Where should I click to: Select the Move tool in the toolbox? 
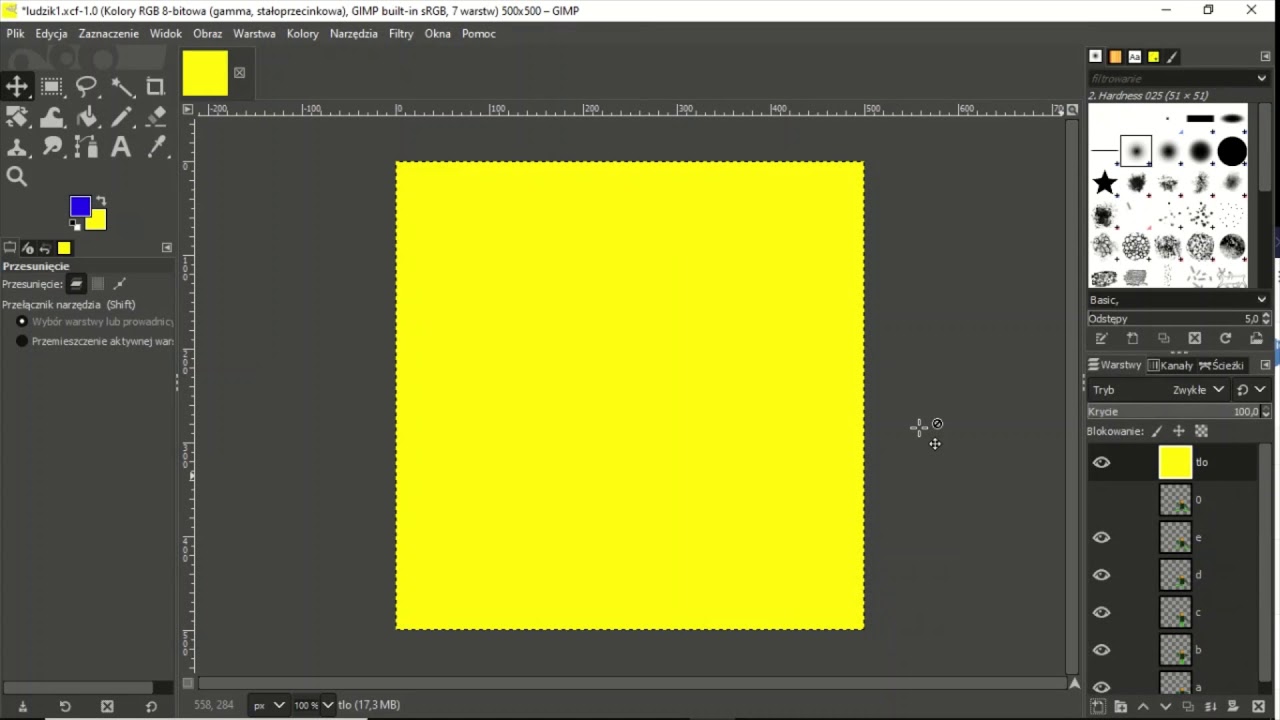(x=17, y=86)
